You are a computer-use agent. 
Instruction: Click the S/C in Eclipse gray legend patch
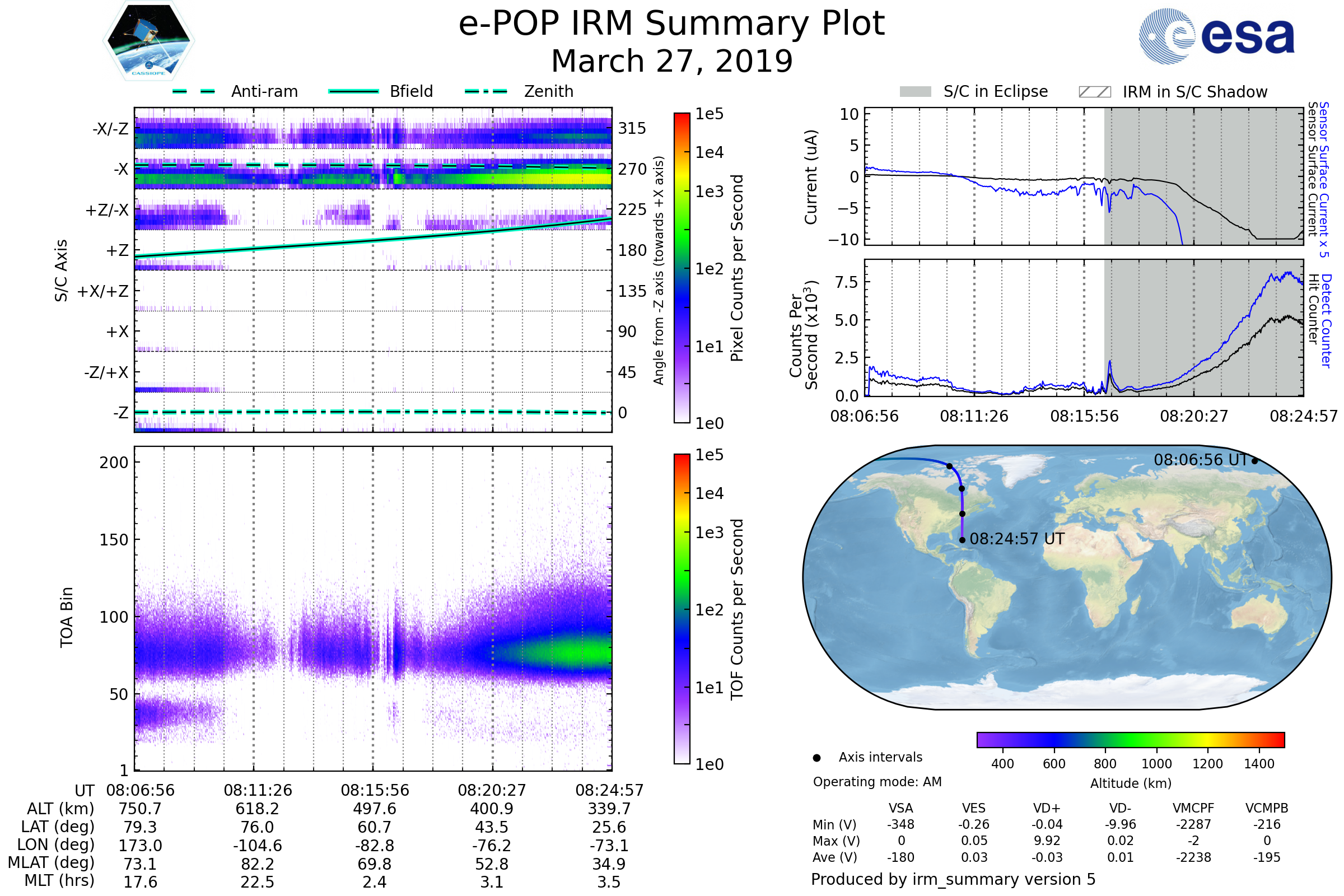point(915,92)
